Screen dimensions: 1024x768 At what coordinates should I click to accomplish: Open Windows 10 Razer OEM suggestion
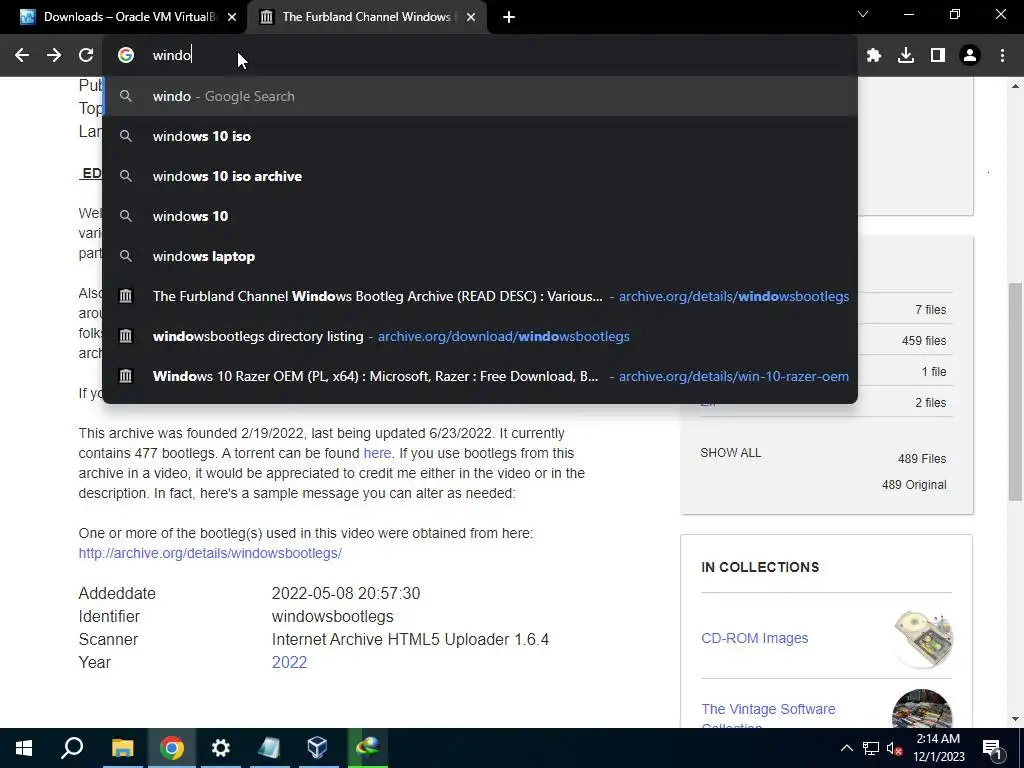tap(480, 376)
